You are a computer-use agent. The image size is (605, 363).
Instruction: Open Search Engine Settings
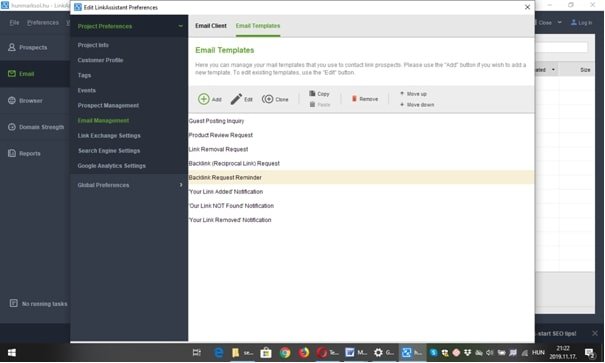click(x=109, y=150)
